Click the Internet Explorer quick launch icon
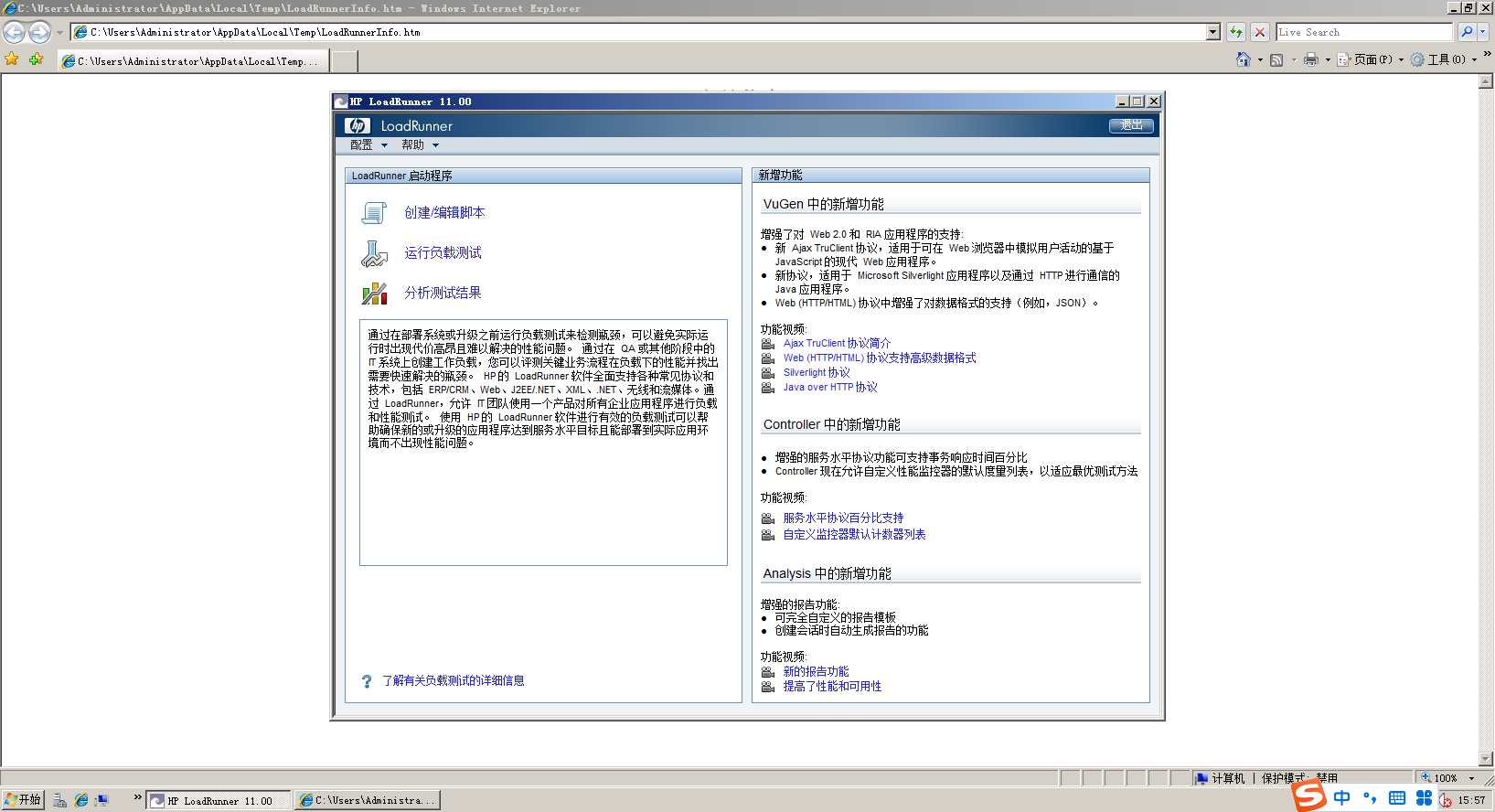 (81, 800)
